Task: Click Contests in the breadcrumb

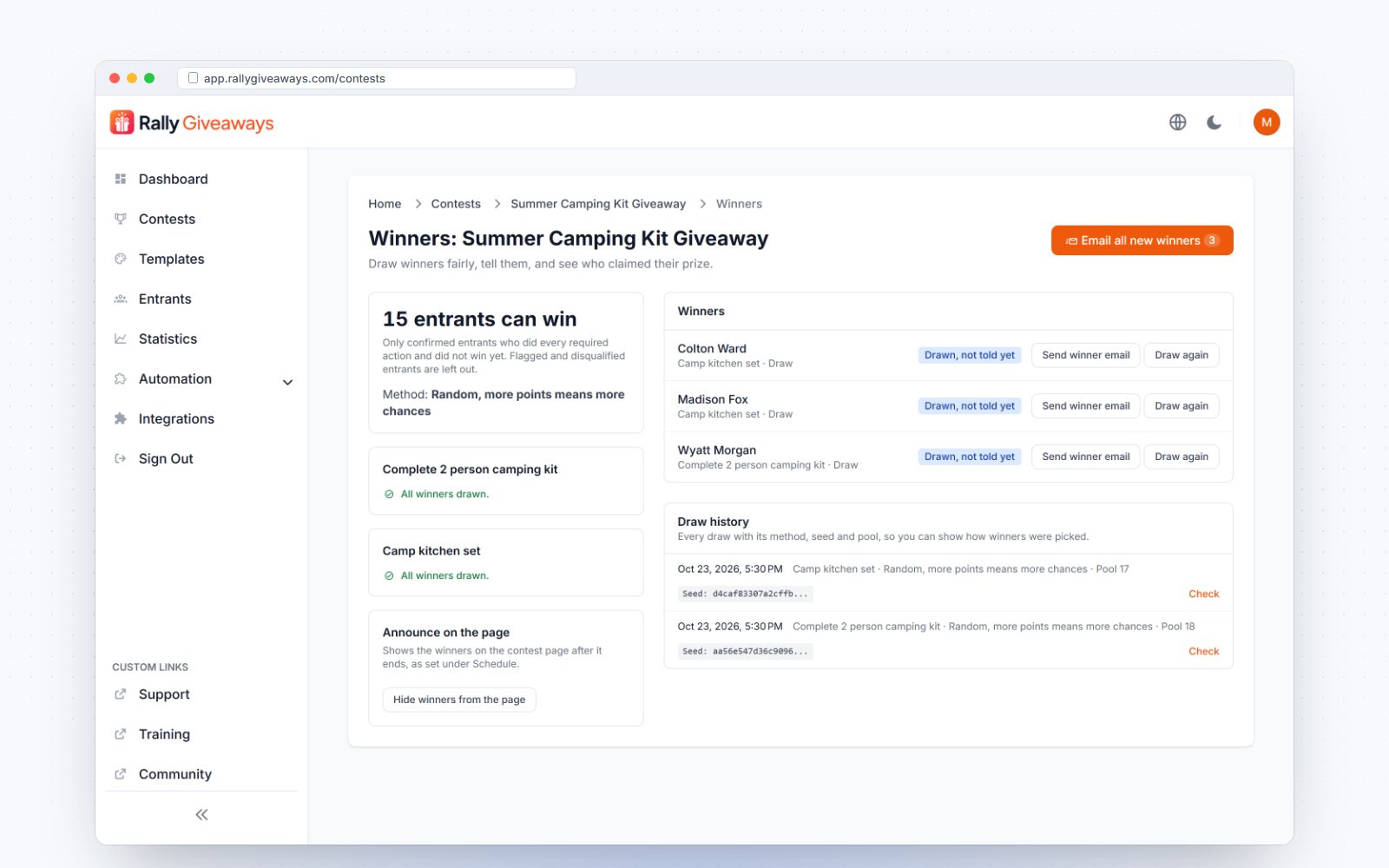Action: 456,204
